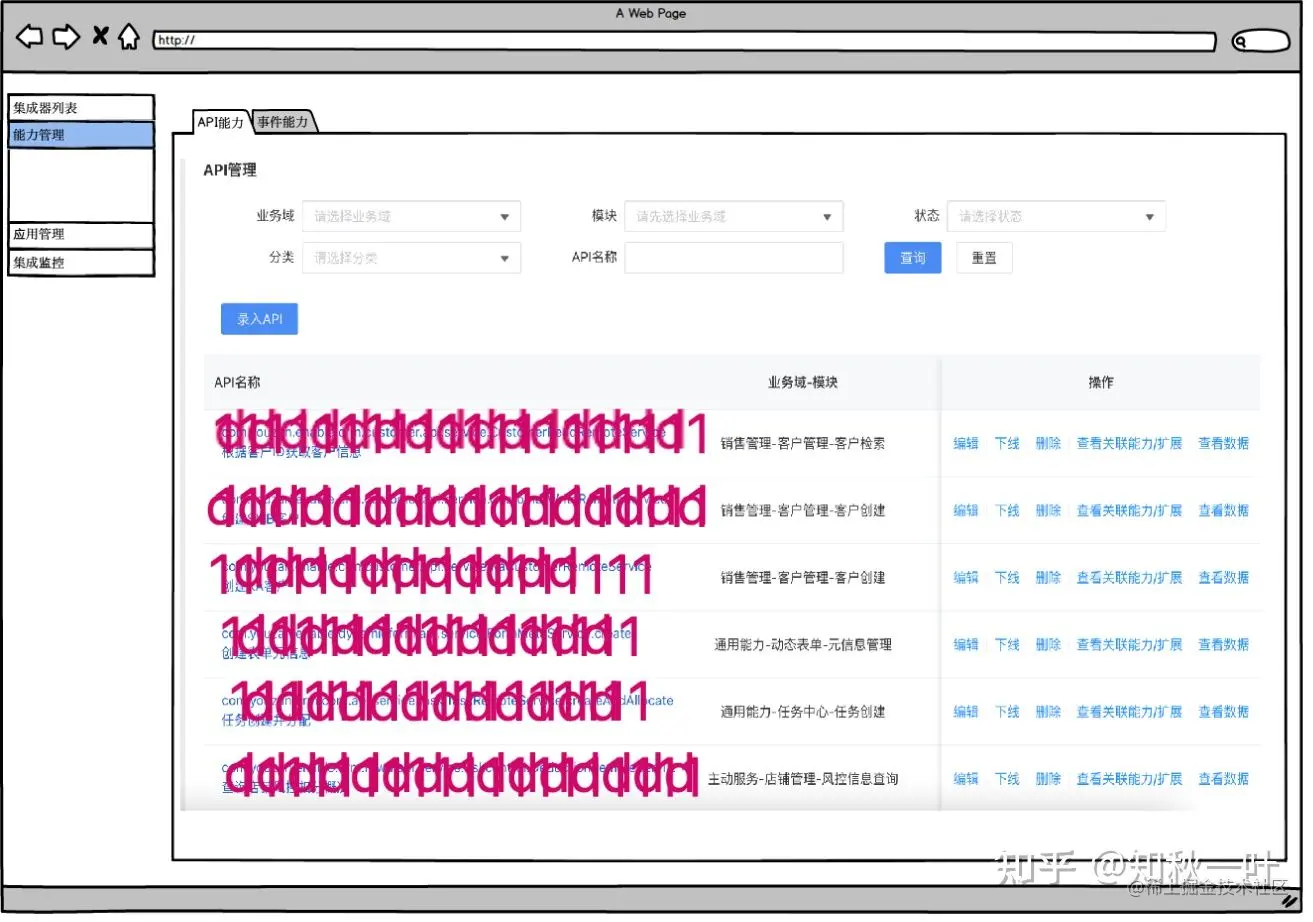1313x922 pixels.
Task: Focus the http:// address bar
Action: (x=685, y=41)
